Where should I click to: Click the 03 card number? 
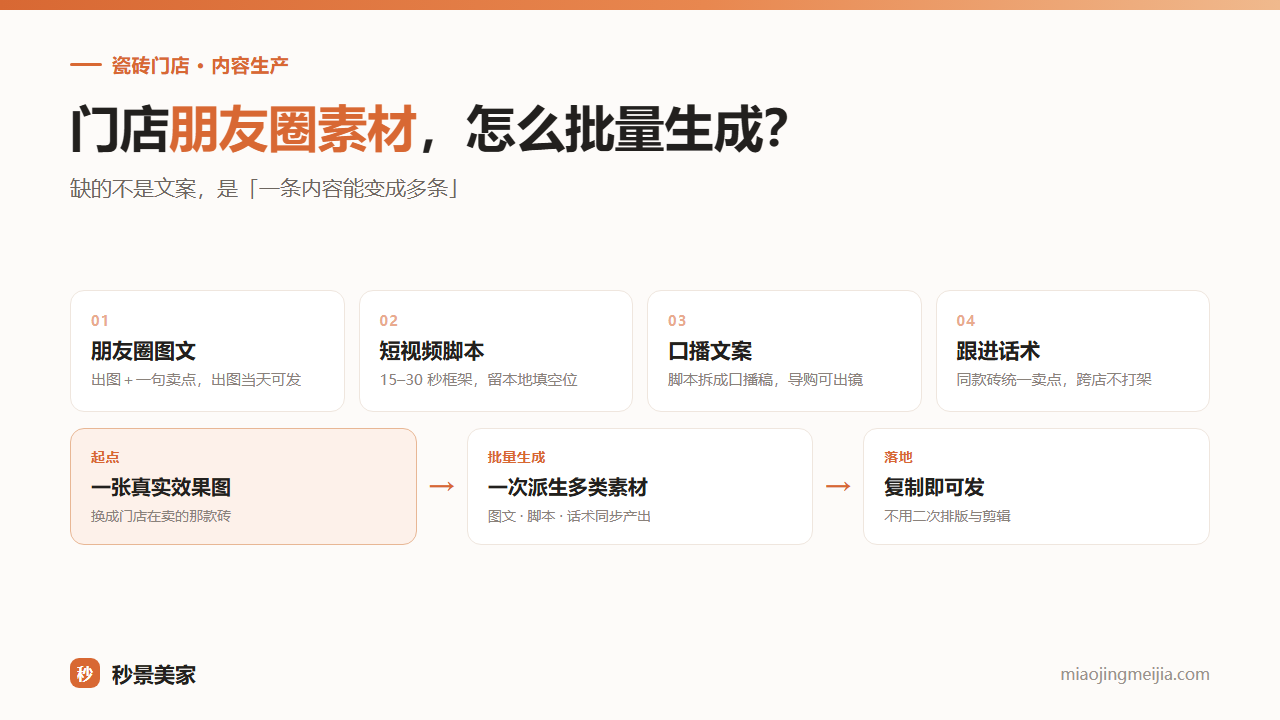pyautogui.click(x=677, y=321)
